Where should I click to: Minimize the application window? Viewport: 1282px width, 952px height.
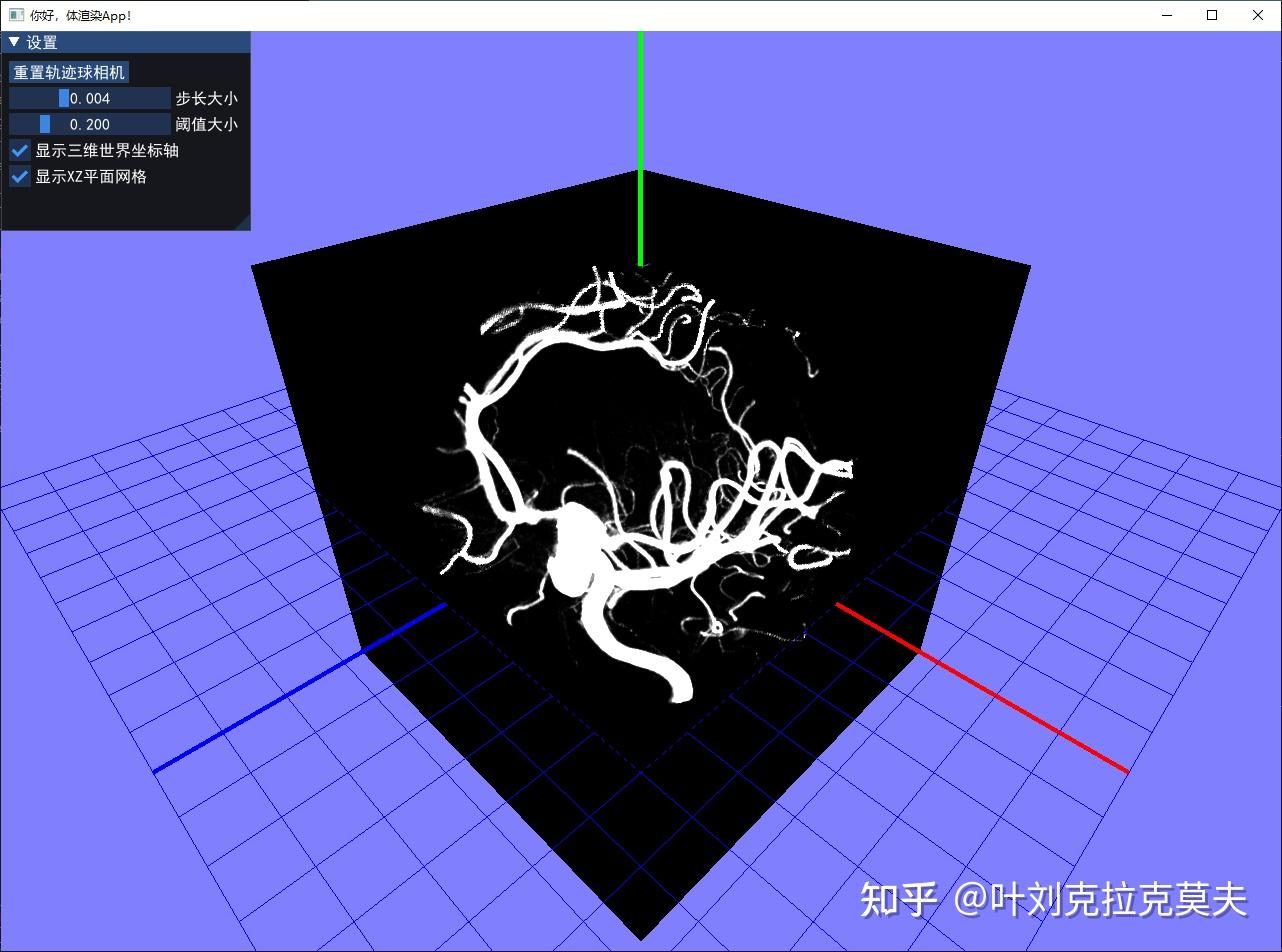(1166, 15)
